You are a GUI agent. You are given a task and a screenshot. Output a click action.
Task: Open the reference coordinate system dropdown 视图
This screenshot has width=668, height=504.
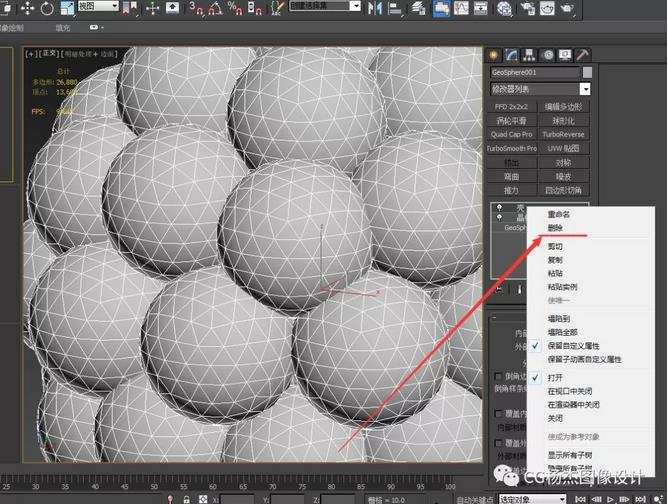tap(98, 6)
